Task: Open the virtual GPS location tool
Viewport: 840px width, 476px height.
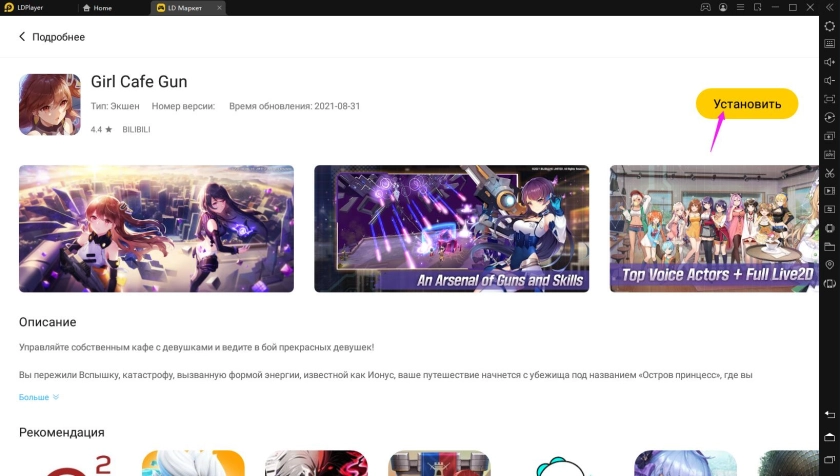Action: [829, 265]
